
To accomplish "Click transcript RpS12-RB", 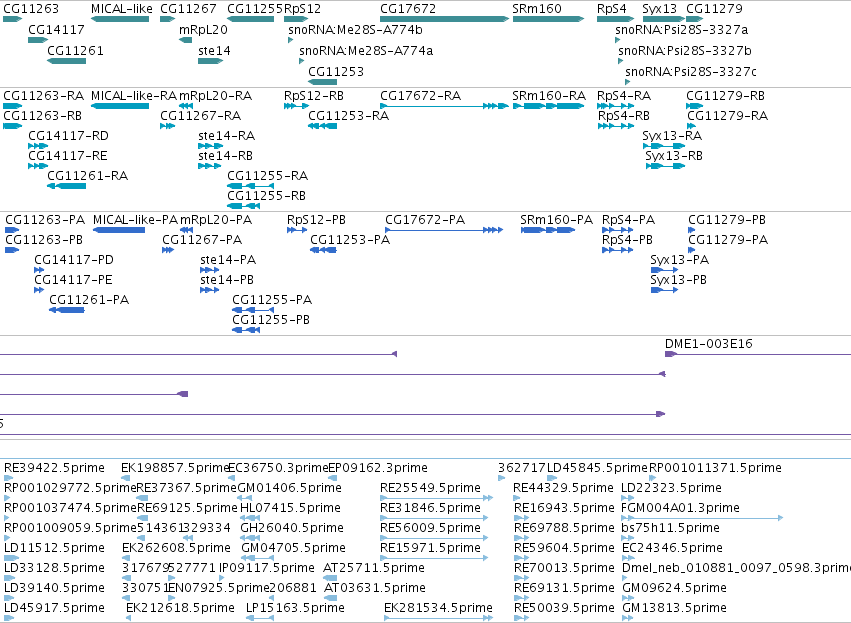I will pos(314,96).
